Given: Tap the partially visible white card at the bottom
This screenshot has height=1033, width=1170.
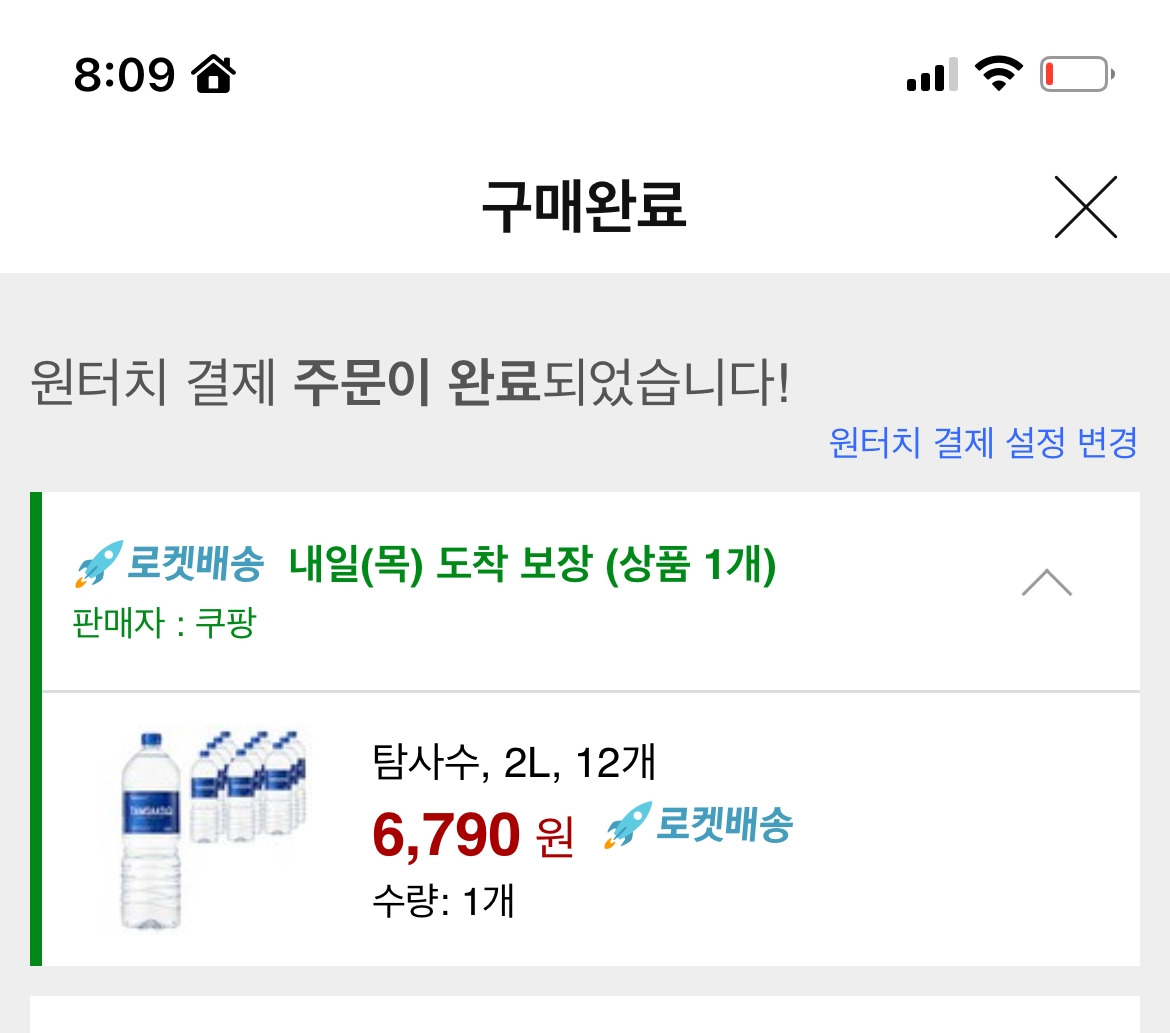Looking at the screenshot, I should point(584,1014).
